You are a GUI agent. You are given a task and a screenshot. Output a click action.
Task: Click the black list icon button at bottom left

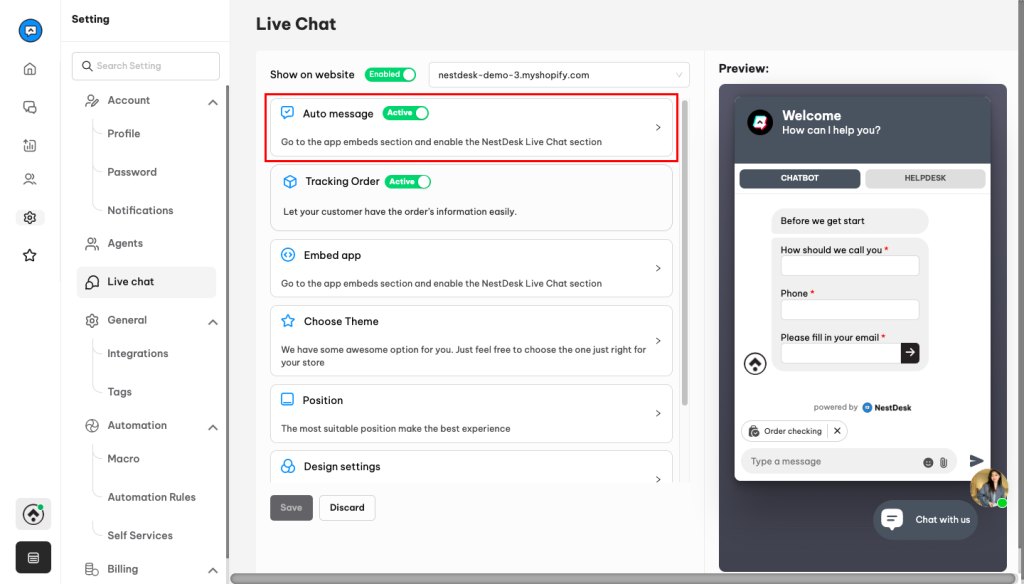click(x=33, y=557)
